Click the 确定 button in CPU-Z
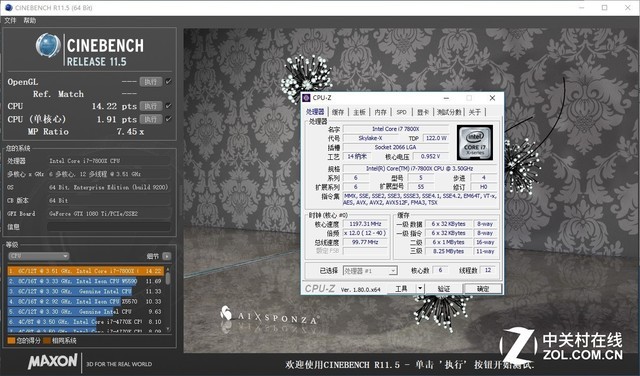This screenshot has width=640, height=376. (483, 289)
